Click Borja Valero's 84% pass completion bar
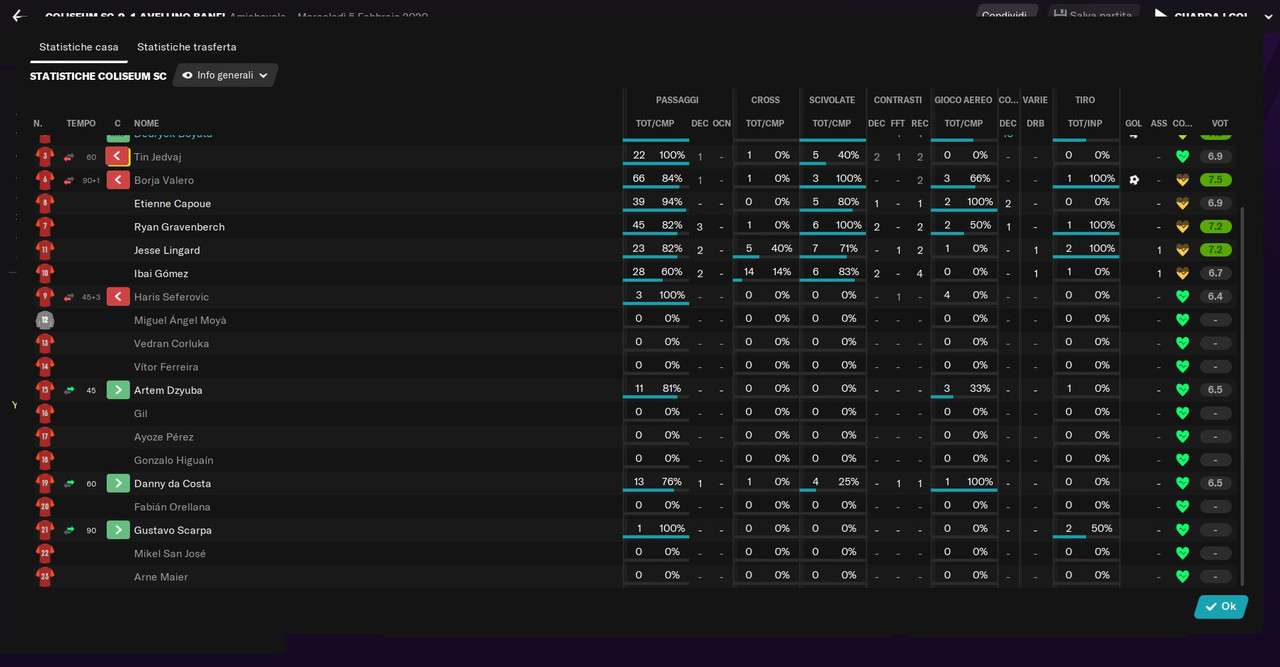1280x667 pixels. click(656, 188)
